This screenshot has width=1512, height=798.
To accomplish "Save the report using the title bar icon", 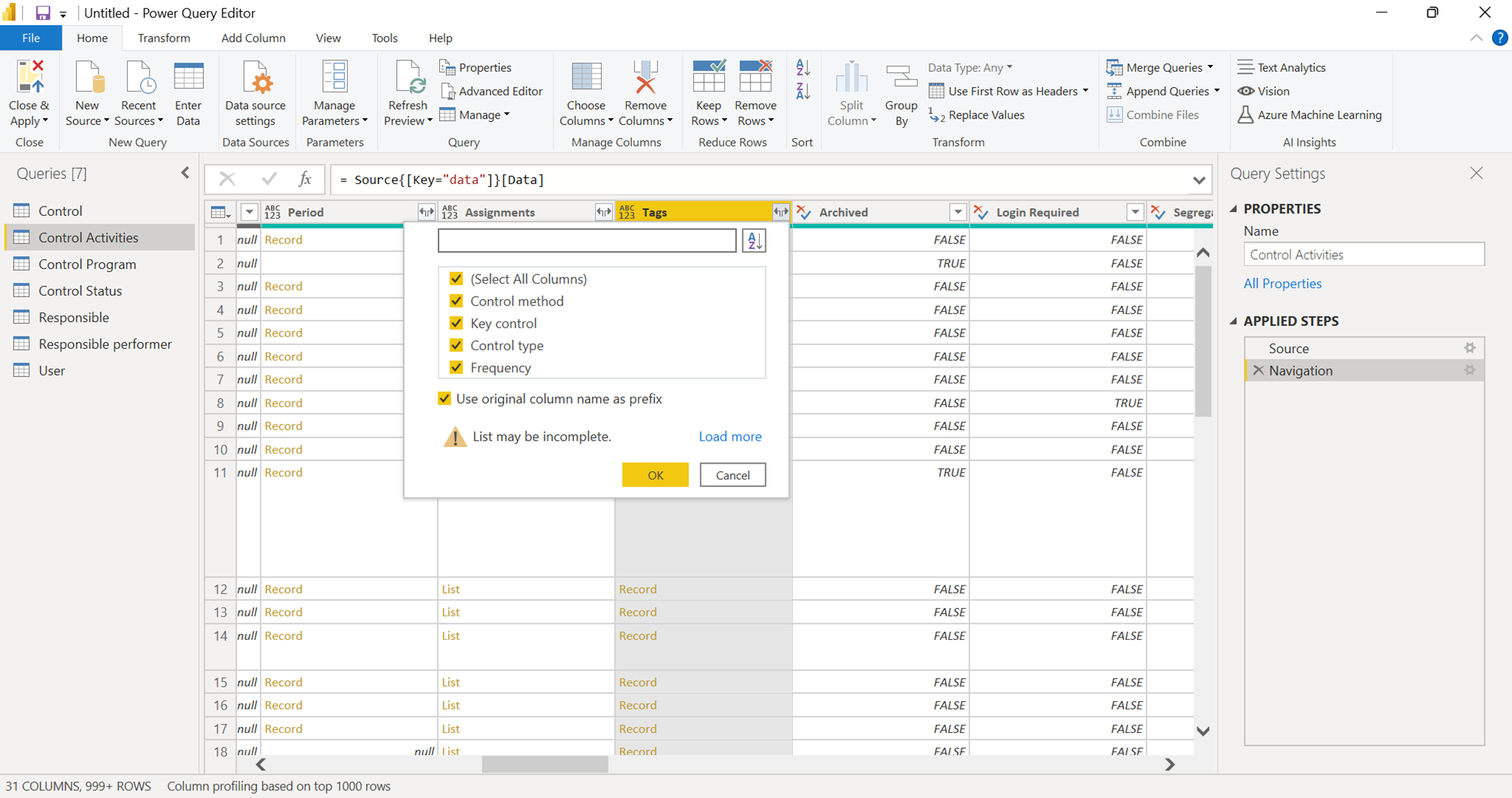I will (42, 13).
